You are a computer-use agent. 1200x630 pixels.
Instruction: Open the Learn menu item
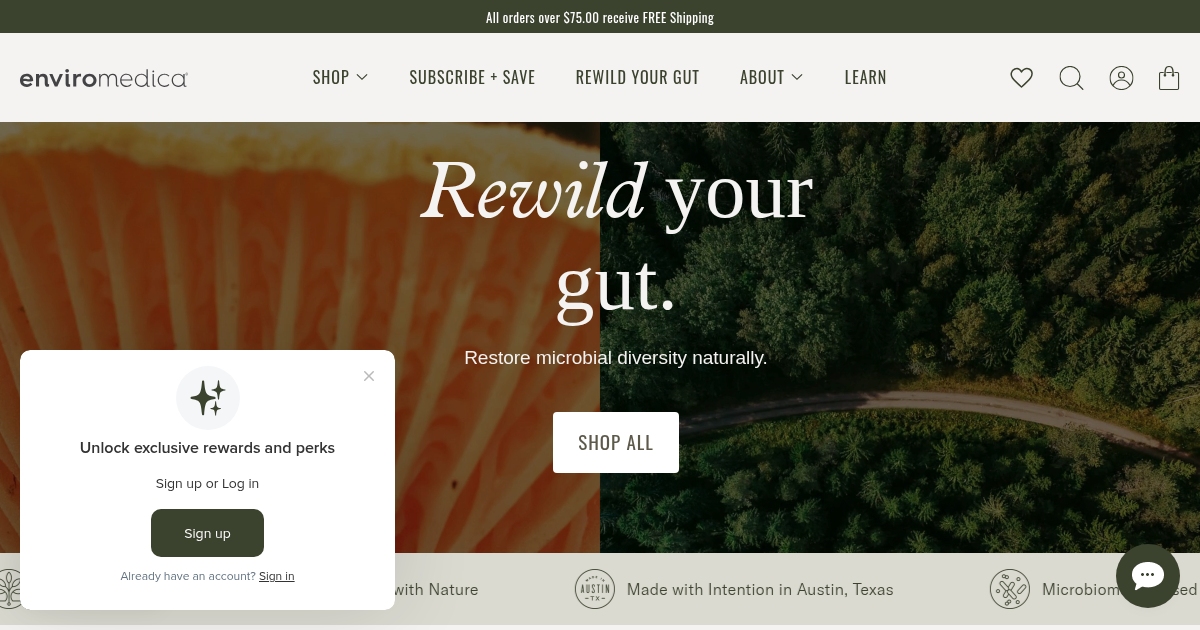865,78
